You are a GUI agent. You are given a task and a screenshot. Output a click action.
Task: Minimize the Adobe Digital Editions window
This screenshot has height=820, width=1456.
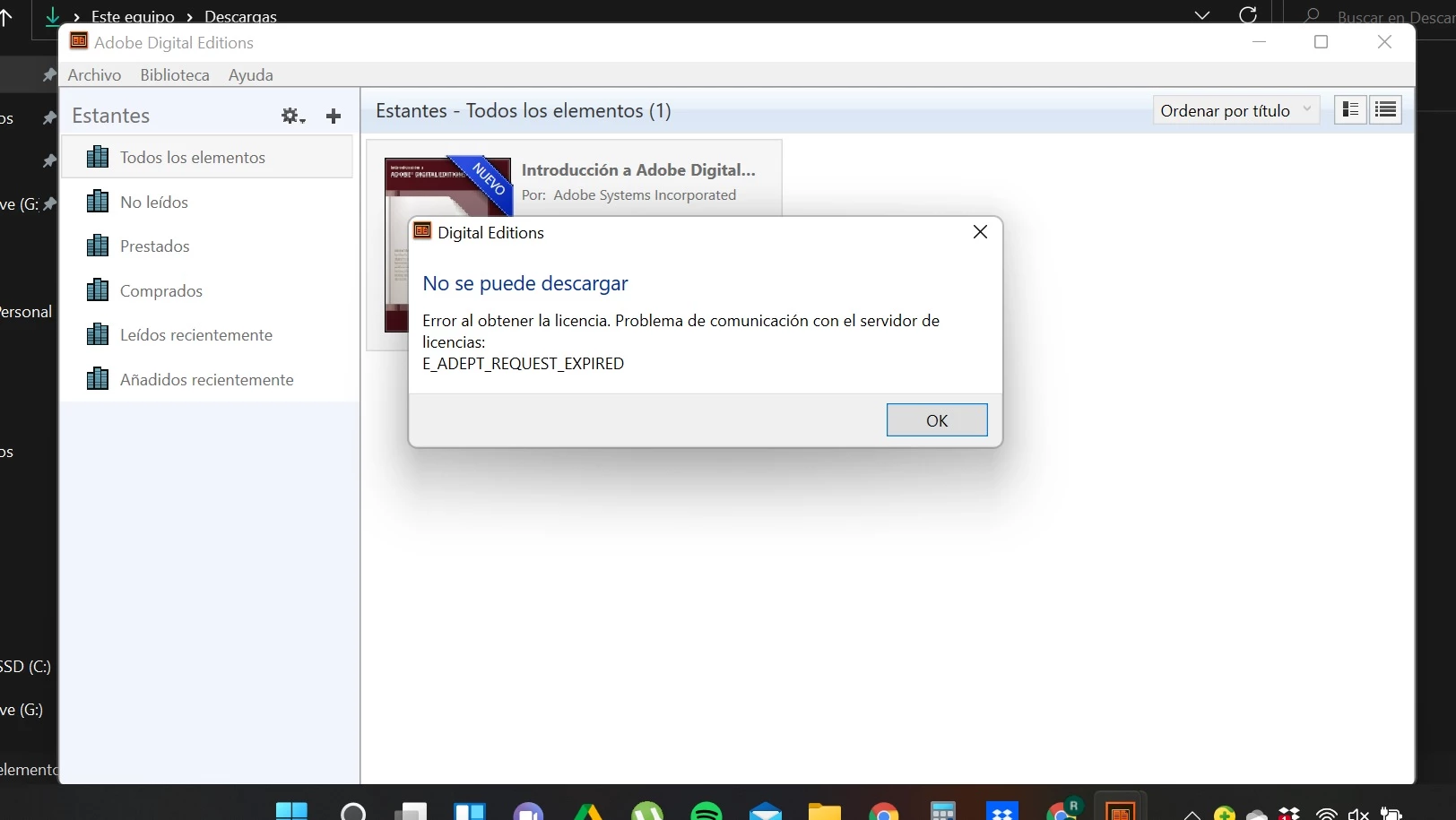pos(1259,42)
